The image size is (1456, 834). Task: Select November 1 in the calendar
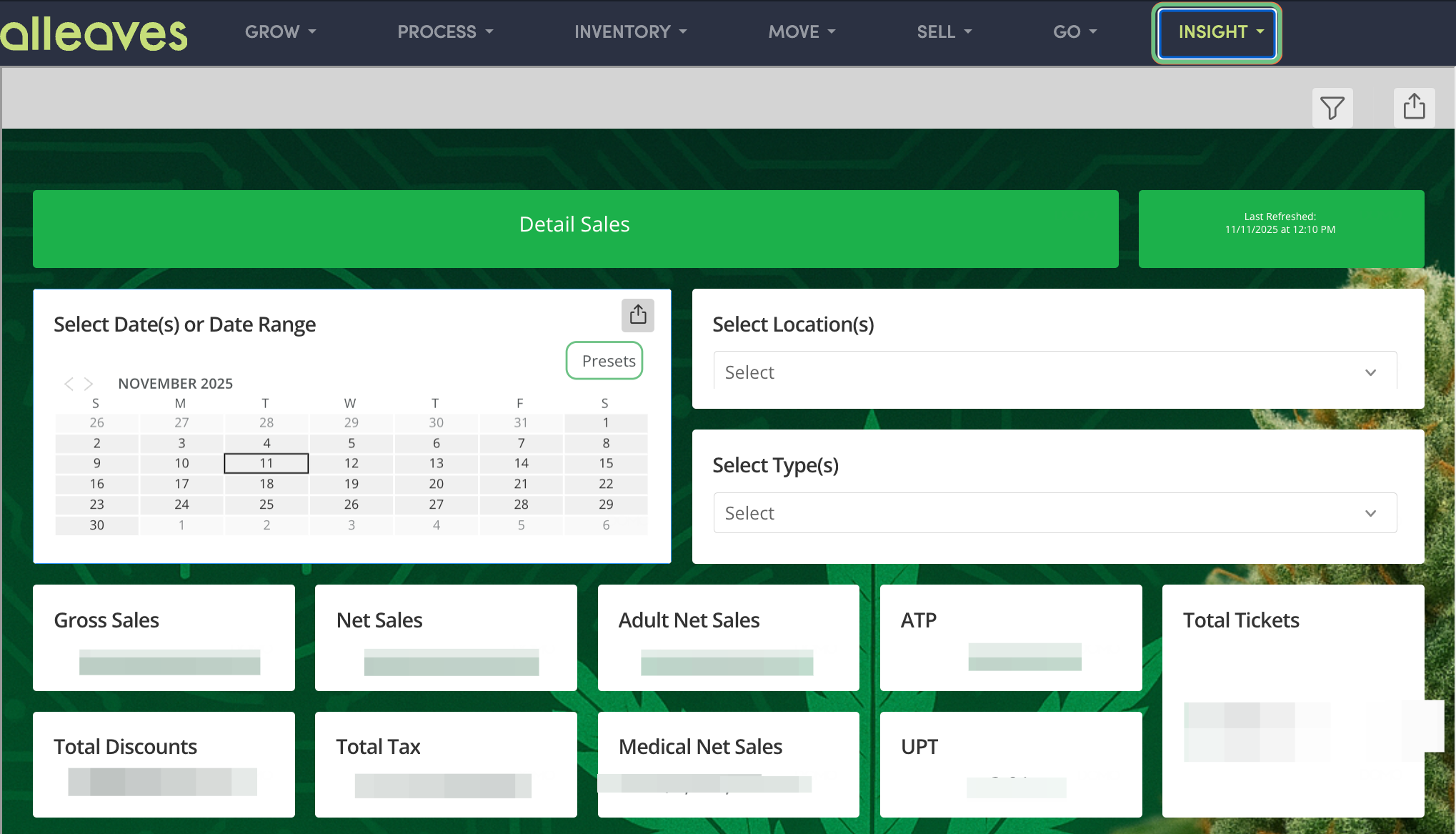pos(606,422)
